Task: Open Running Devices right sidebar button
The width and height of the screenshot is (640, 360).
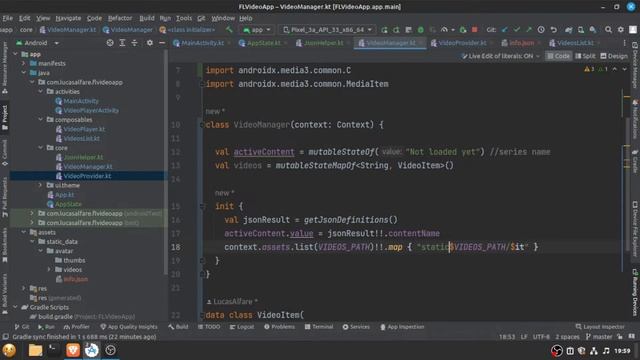Action: tap(635, 292)
